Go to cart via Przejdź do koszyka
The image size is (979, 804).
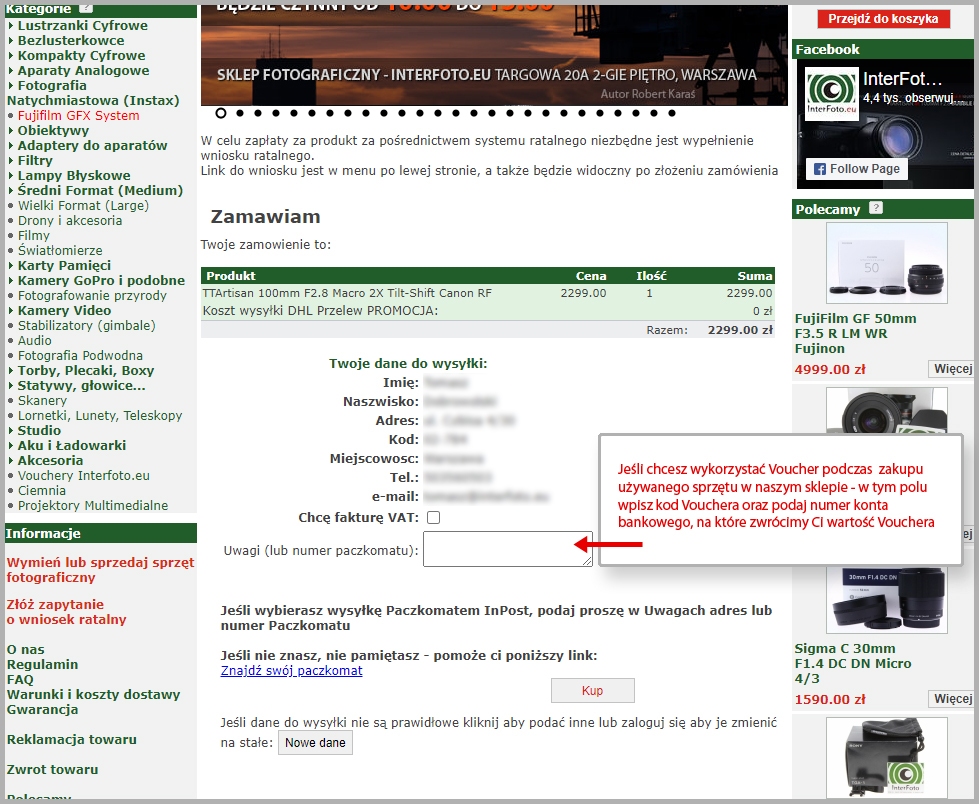[x=883, y=19]
